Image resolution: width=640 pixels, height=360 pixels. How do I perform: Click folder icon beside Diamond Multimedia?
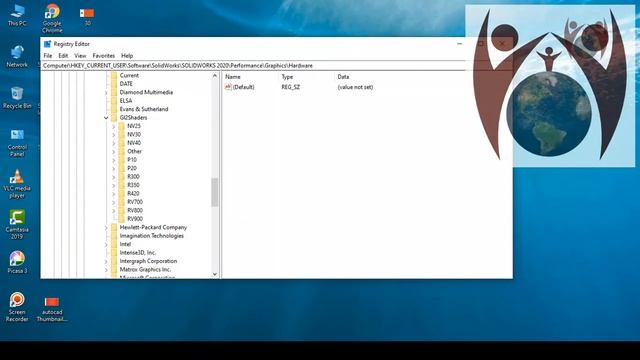click(x=114, y=92)
